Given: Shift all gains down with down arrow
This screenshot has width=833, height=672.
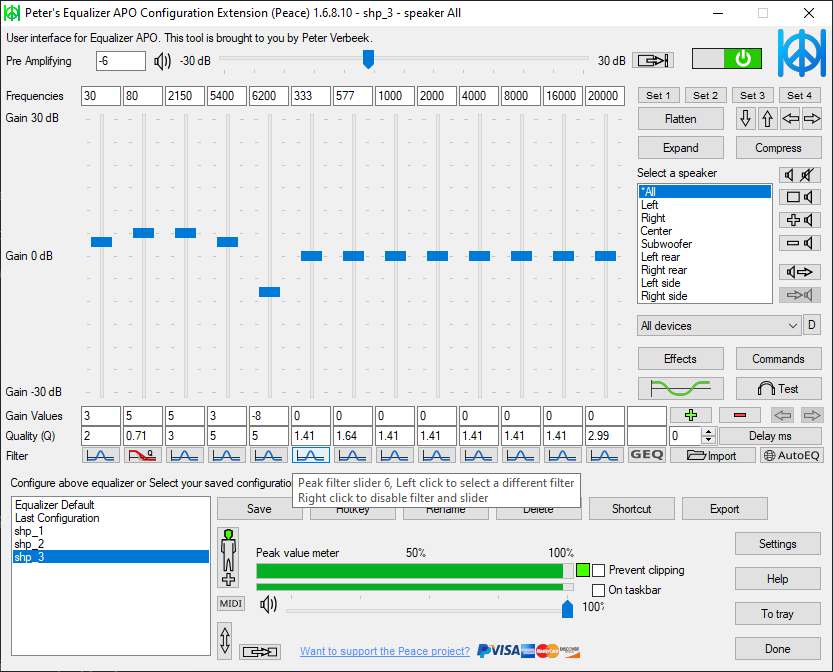Looking at the screenshot, I should click(745, 118).
